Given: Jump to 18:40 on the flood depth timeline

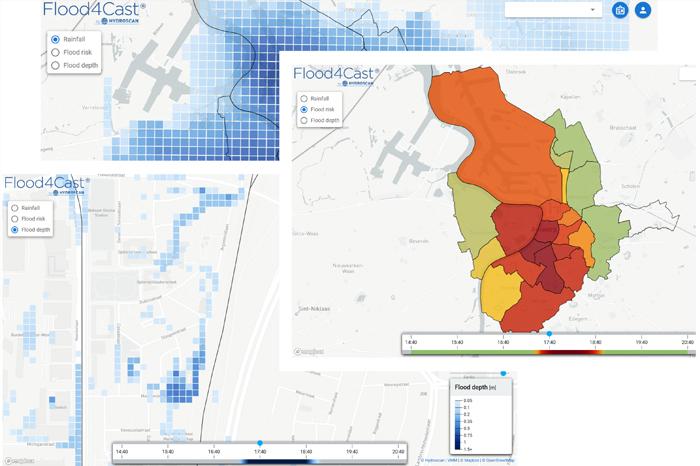Looking at the screenshot, I should tap(306, 452).
